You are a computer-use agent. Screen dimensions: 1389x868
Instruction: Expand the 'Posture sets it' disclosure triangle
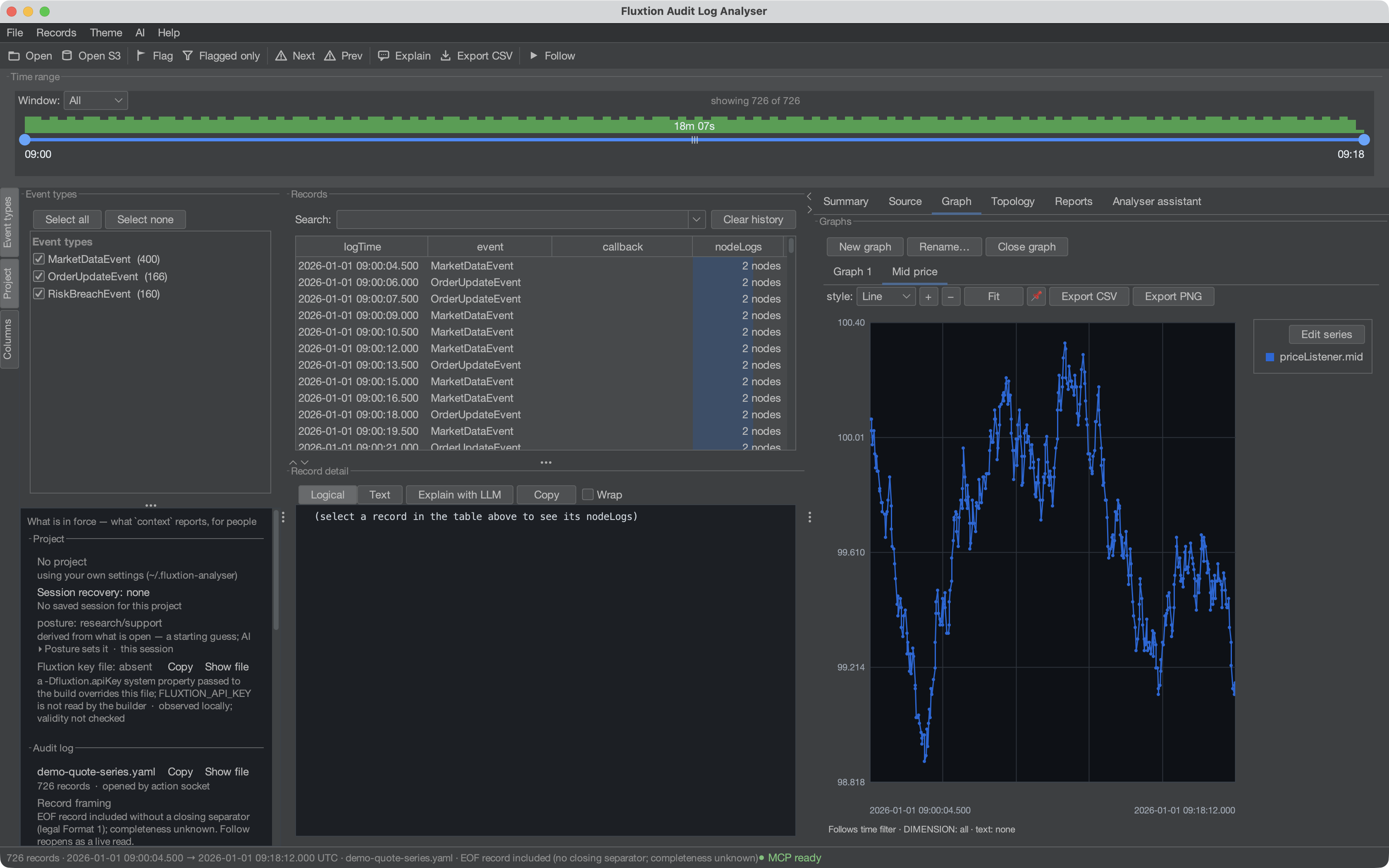tap(40, 649)
